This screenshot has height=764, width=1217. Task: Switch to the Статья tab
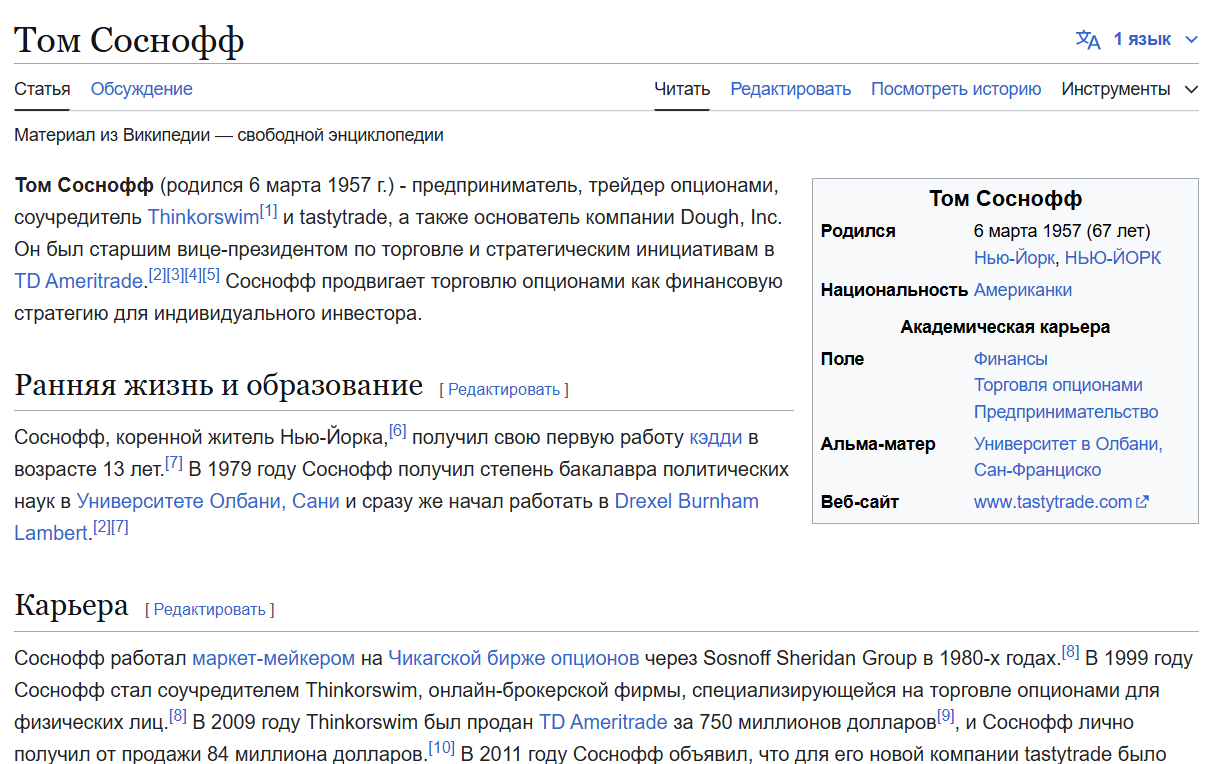pyautogui.click(x=42, y=89)
